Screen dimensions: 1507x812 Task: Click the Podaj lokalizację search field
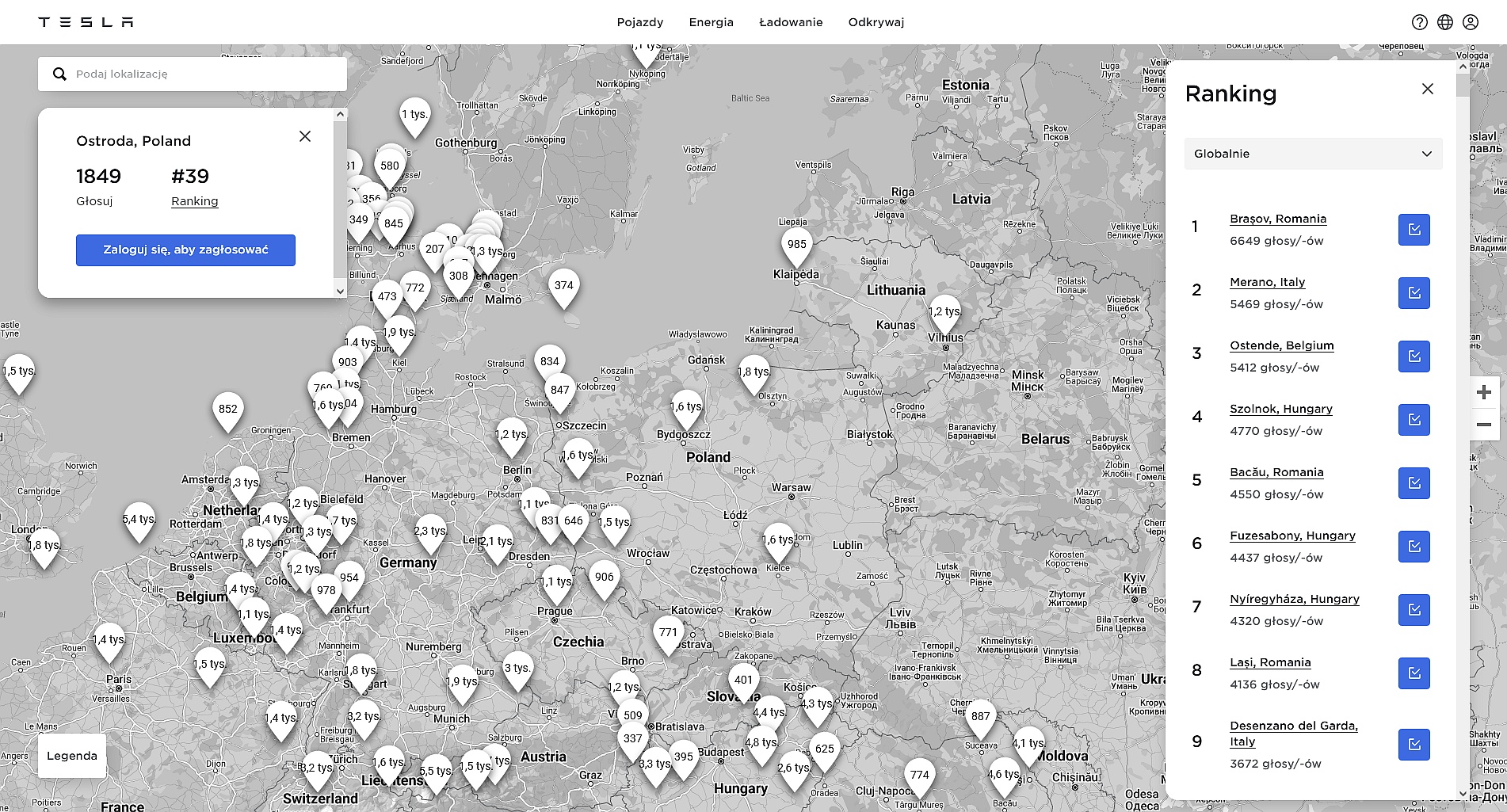193,74
